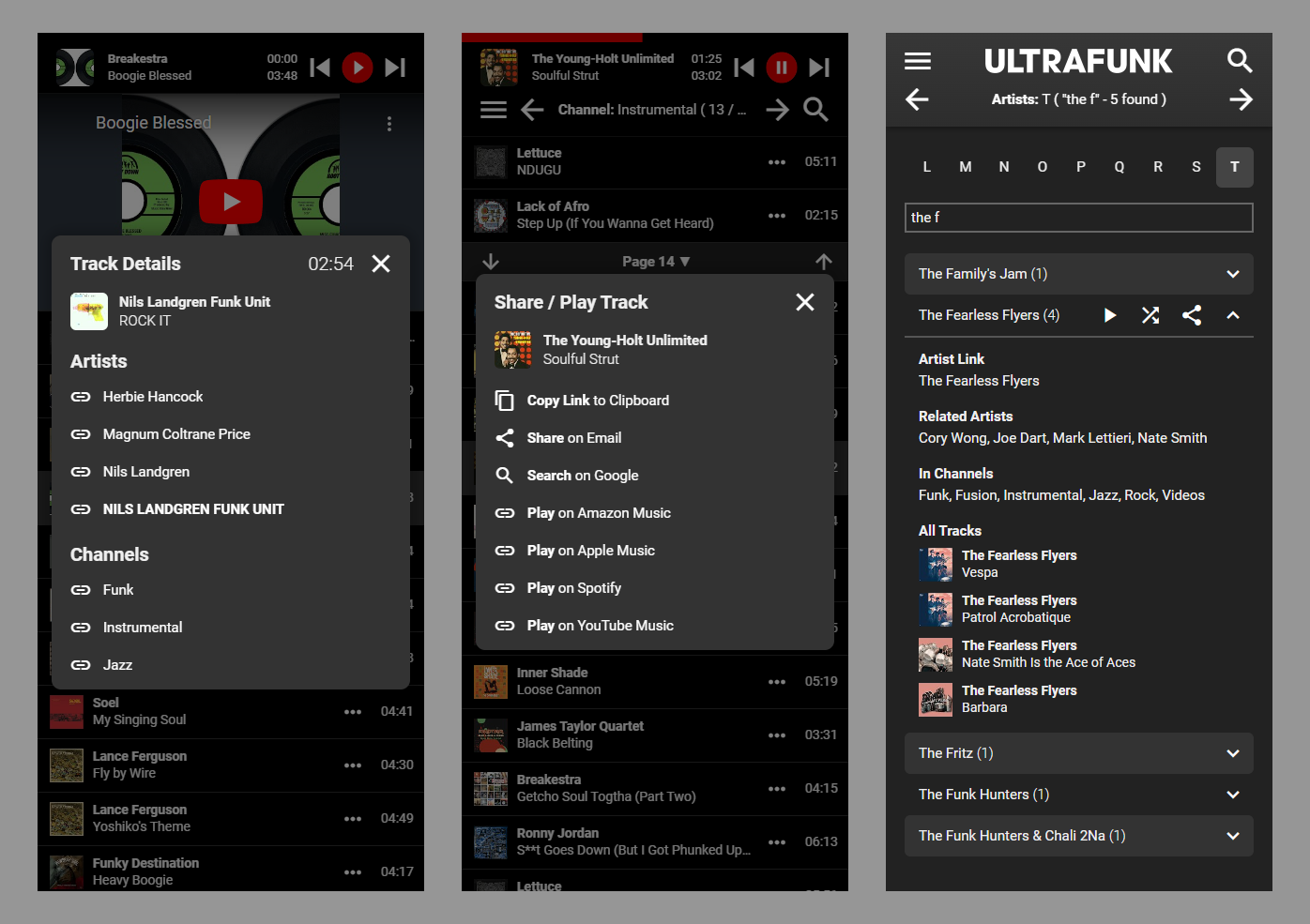Open search in the Instrumental channel header
Viewport: 1310px width, 924px height.
[x=816, y=110]
